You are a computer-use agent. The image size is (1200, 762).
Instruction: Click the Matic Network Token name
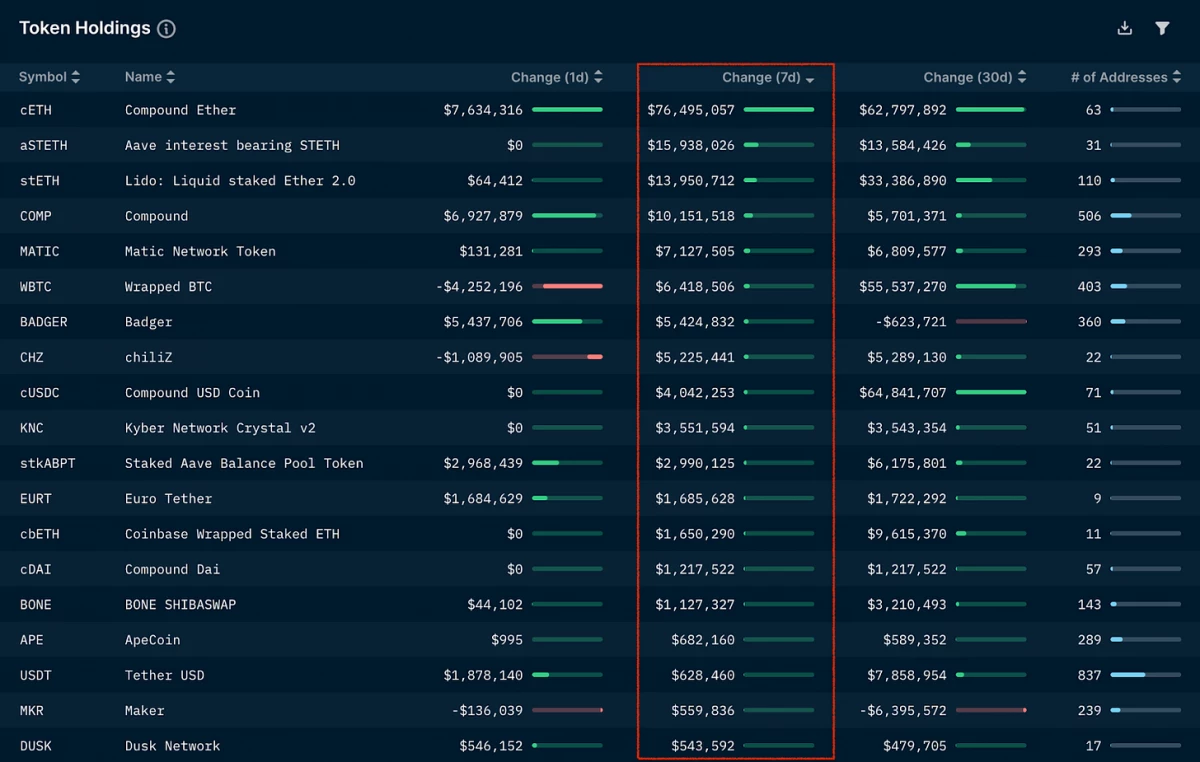coord(201,251)
